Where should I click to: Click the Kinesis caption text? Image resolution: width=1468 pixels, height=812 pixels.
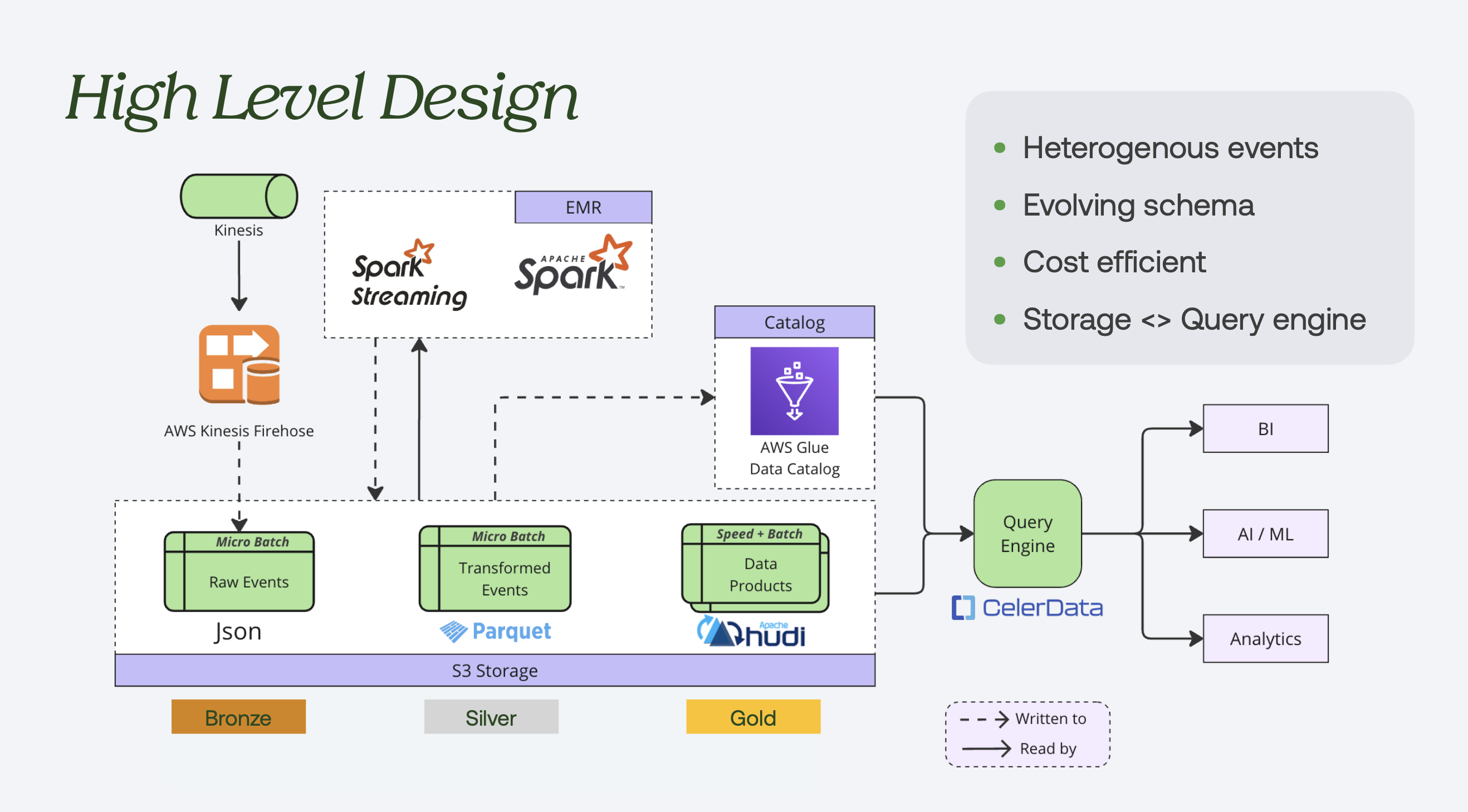[238, 230]
